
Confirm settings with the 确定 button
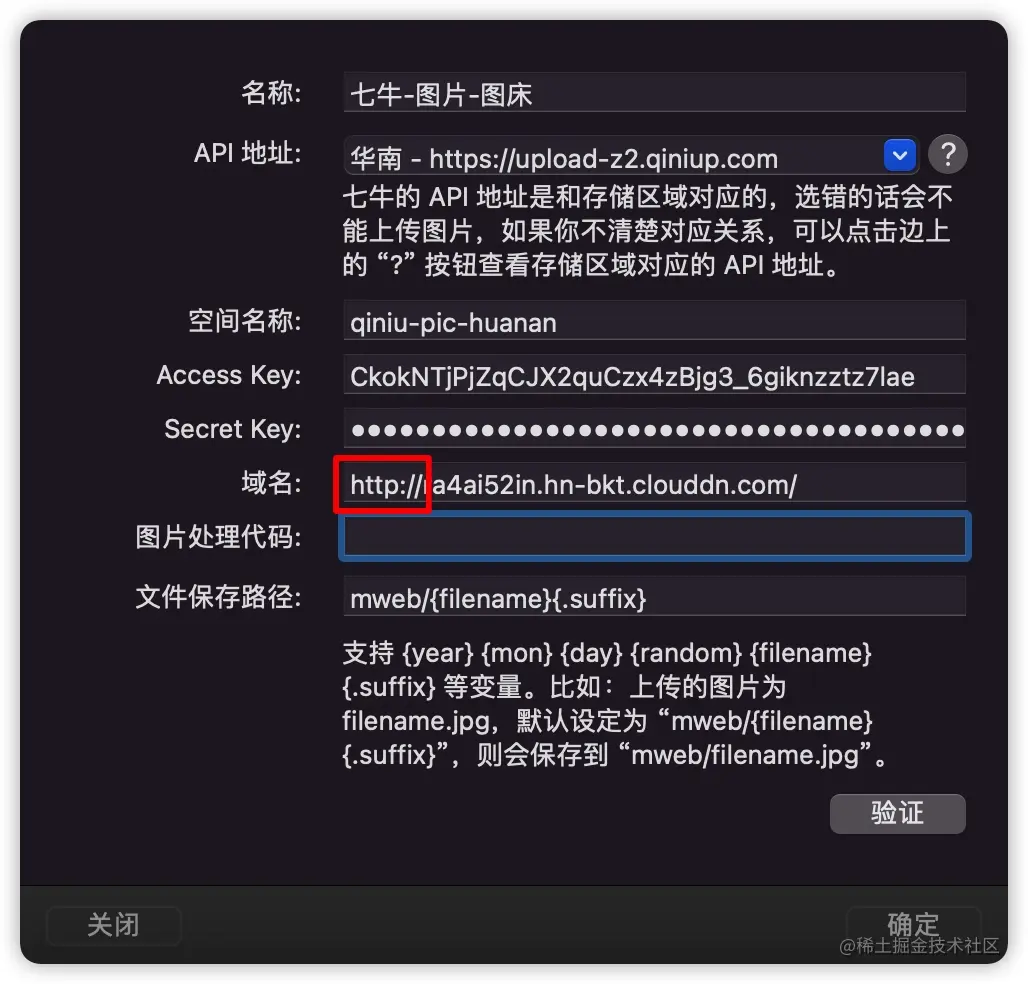(x=913, y=925)
